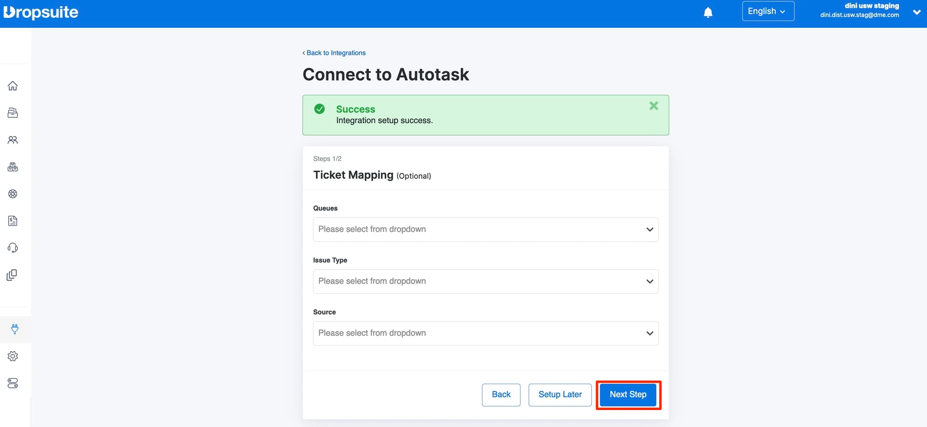The image size is (927, 427).
Task: Open the headset support icon in sidebar
Action: (12, 248)
